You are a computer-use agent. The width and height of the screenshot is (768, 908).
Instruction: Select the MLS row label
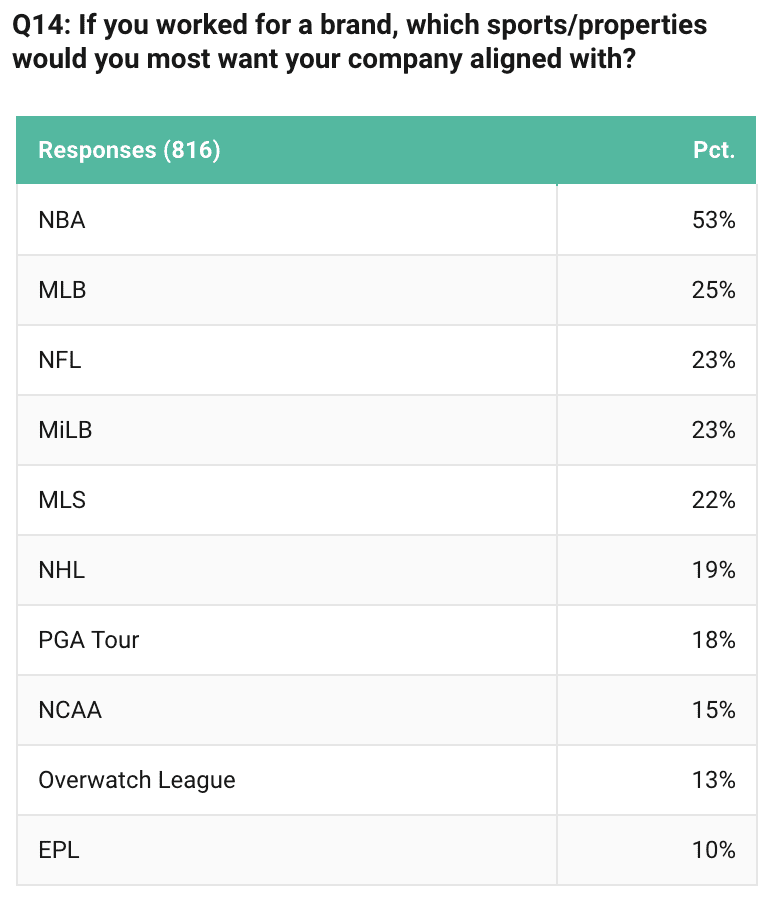point(62,500)
